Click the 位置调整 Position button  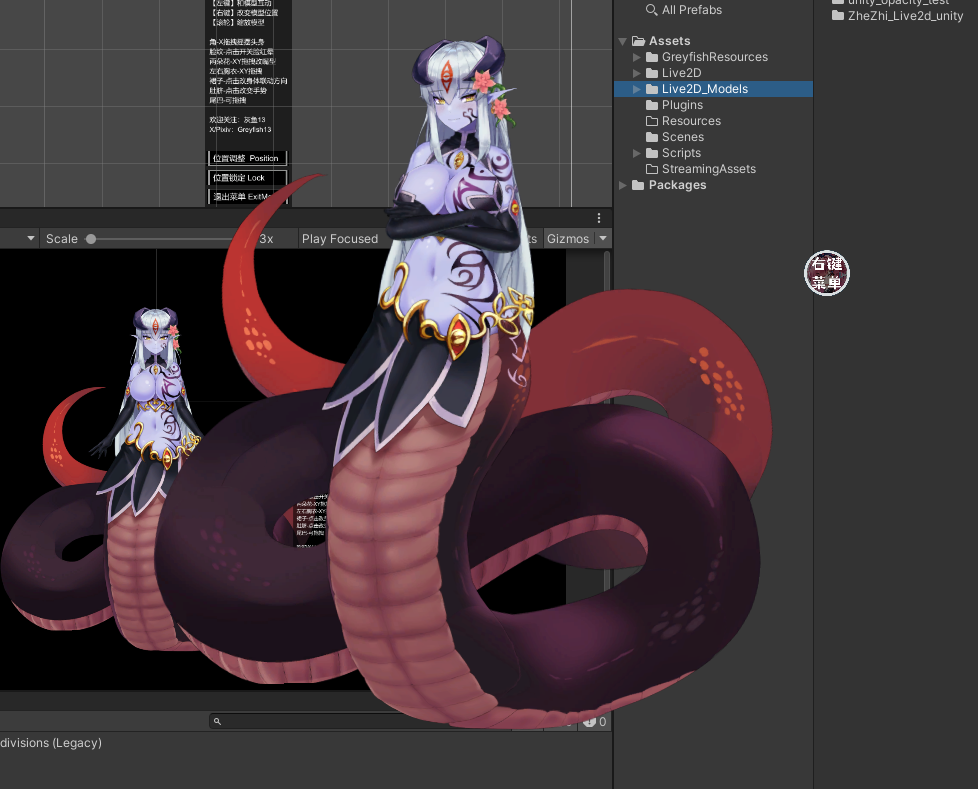[x=247, y=158]
